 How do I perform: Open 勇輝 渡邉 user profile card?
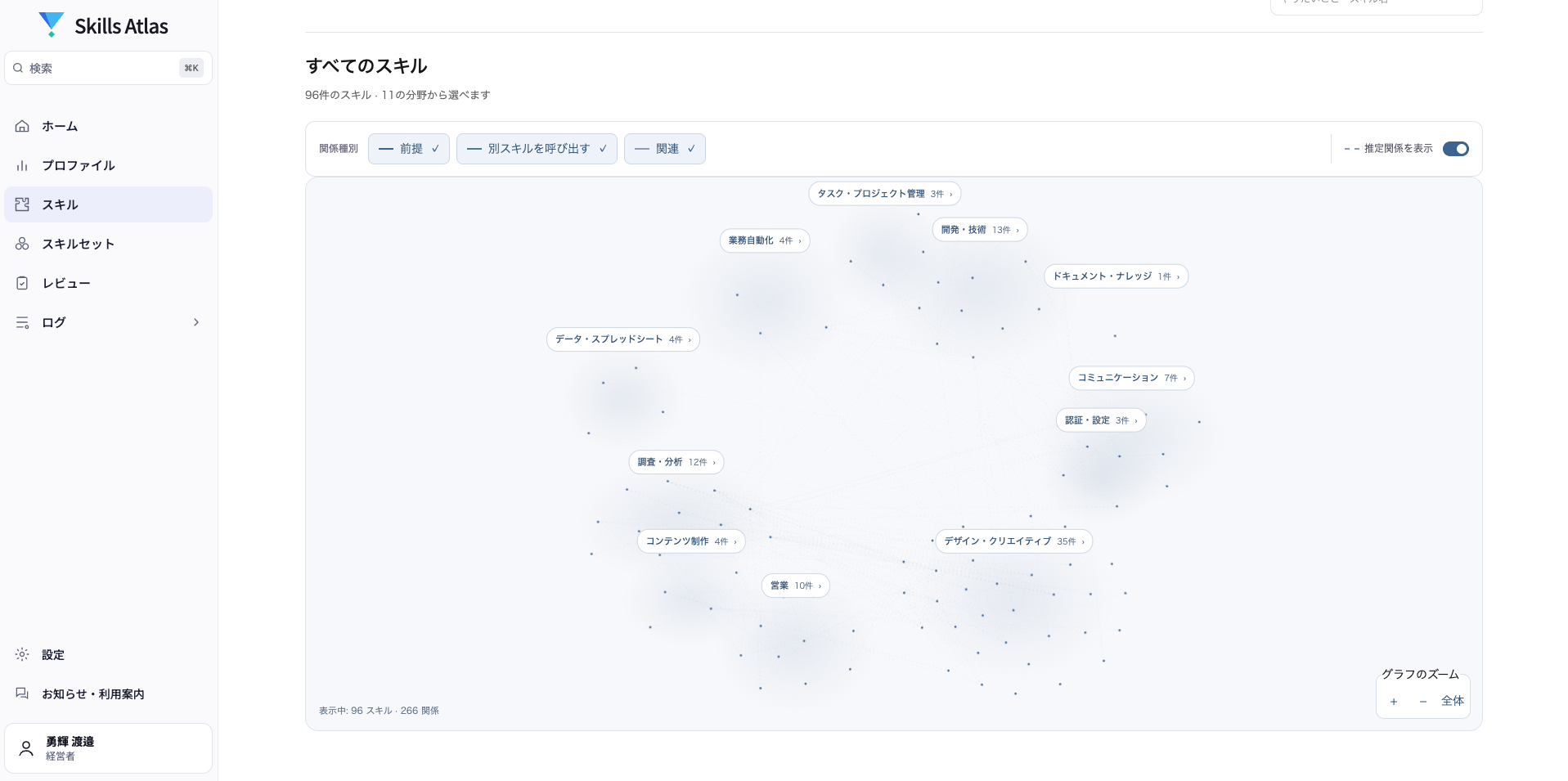pyautogui.click(x=108, y=748)
